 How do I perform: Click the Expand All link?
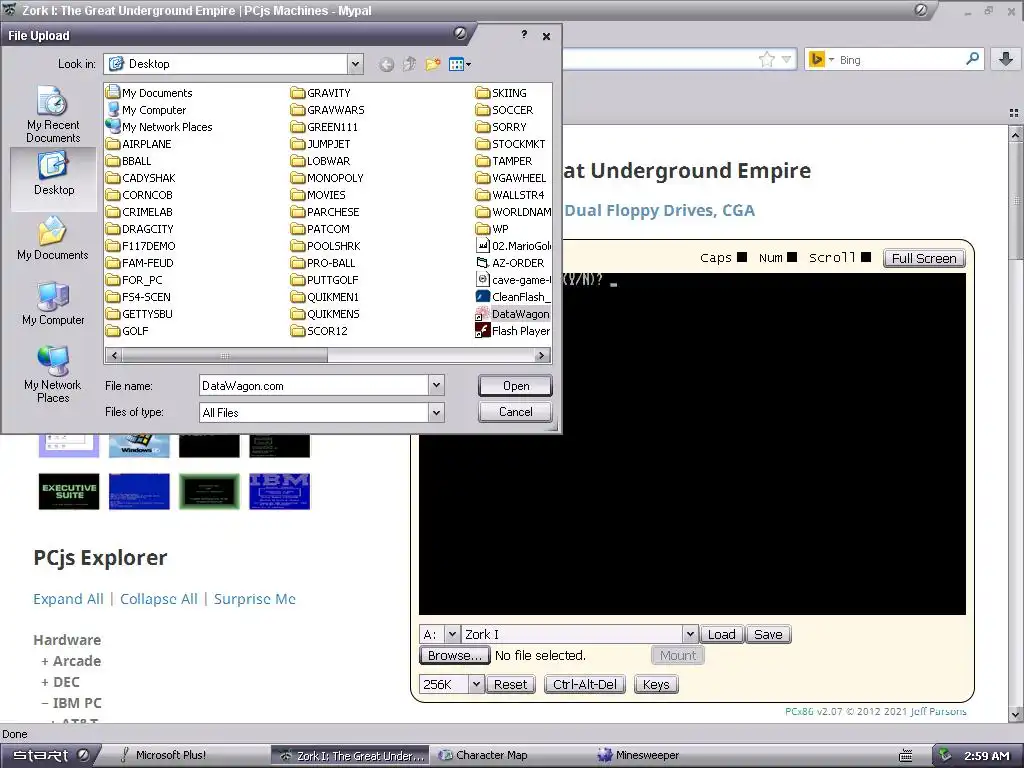pyautogui.click(x=69, y=599)
